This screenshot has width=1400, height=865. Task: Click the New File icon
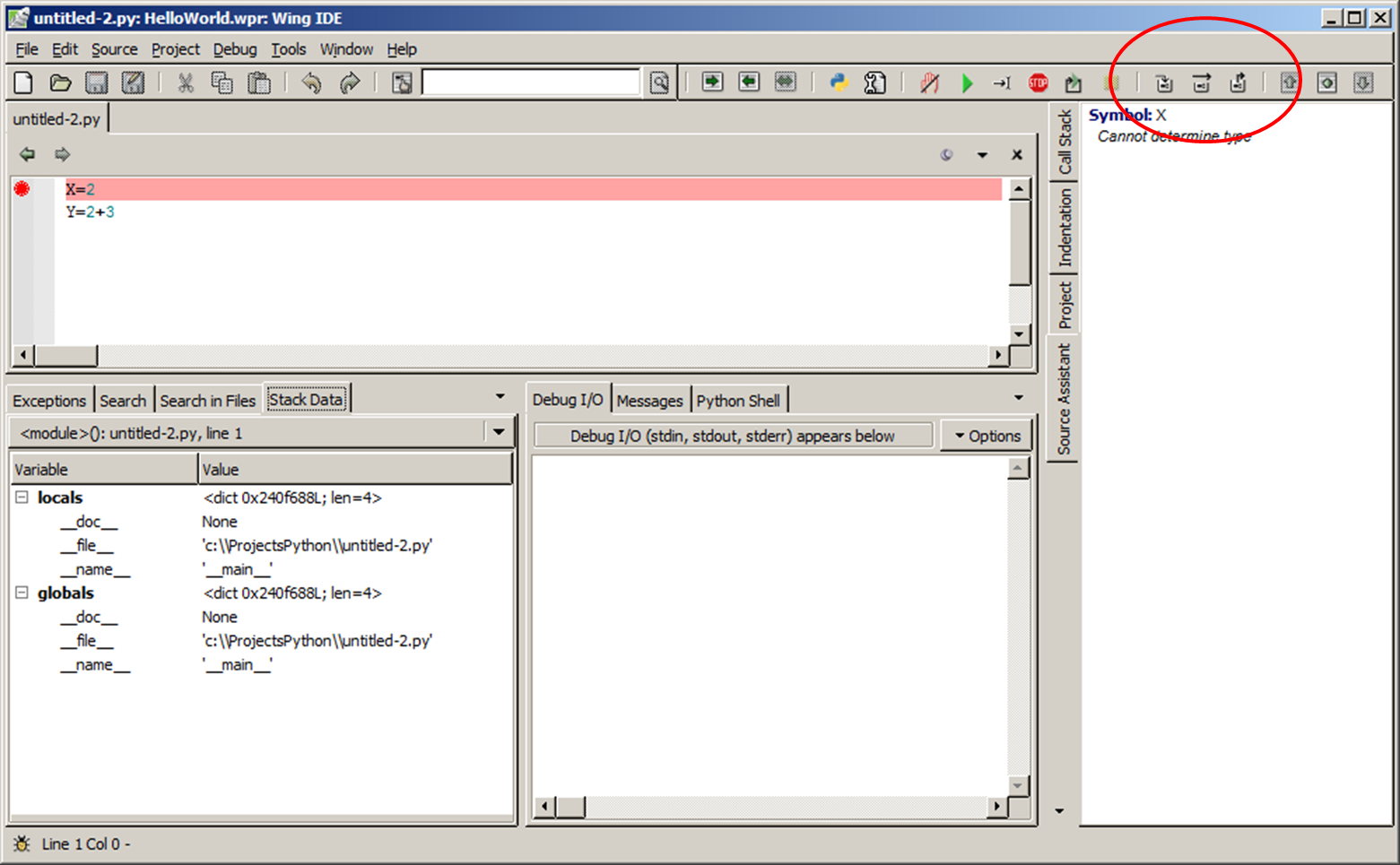pyautogui.click(x=23, y=83)
